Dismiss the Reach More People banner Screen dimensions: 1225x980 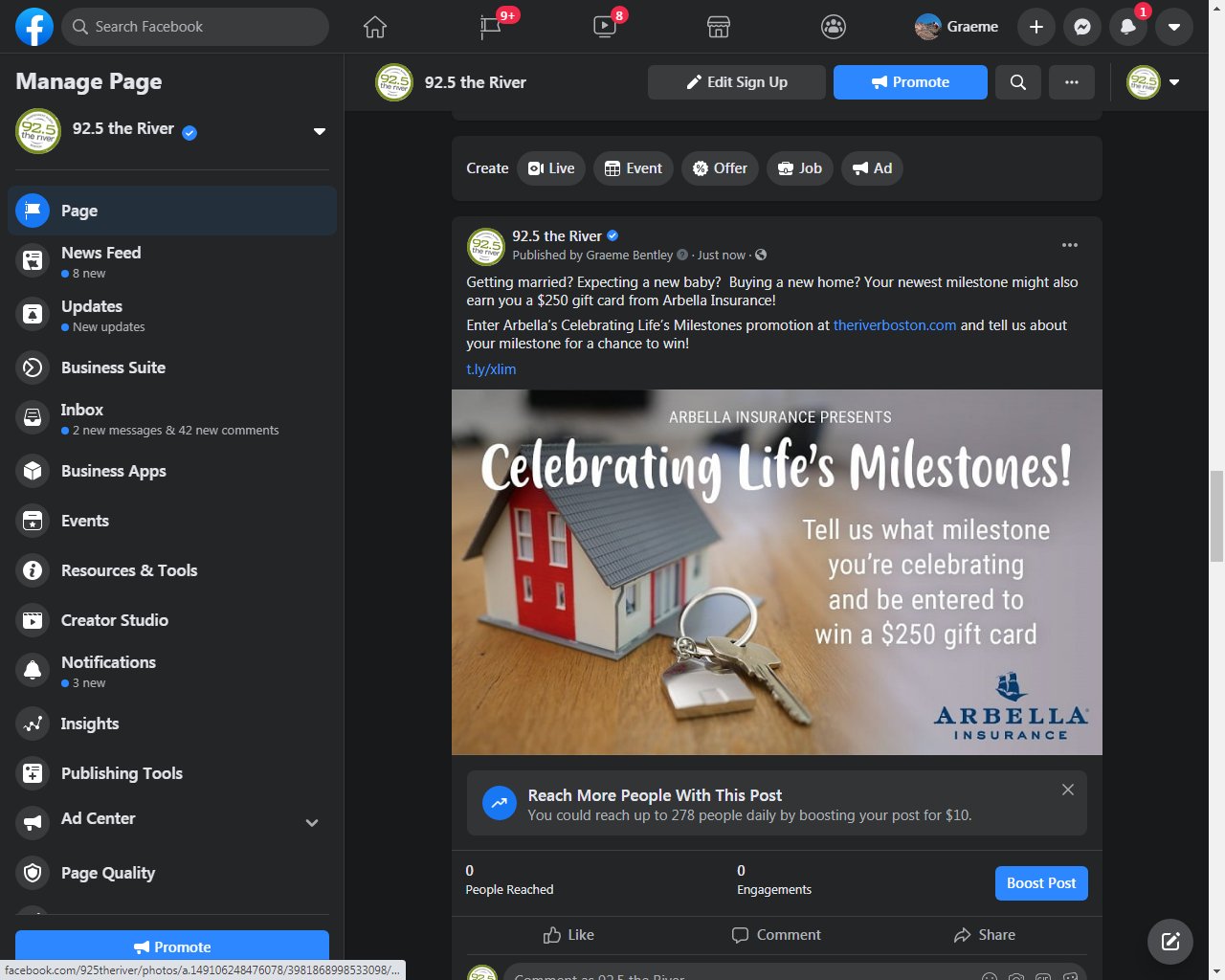tap(1068, 790)
